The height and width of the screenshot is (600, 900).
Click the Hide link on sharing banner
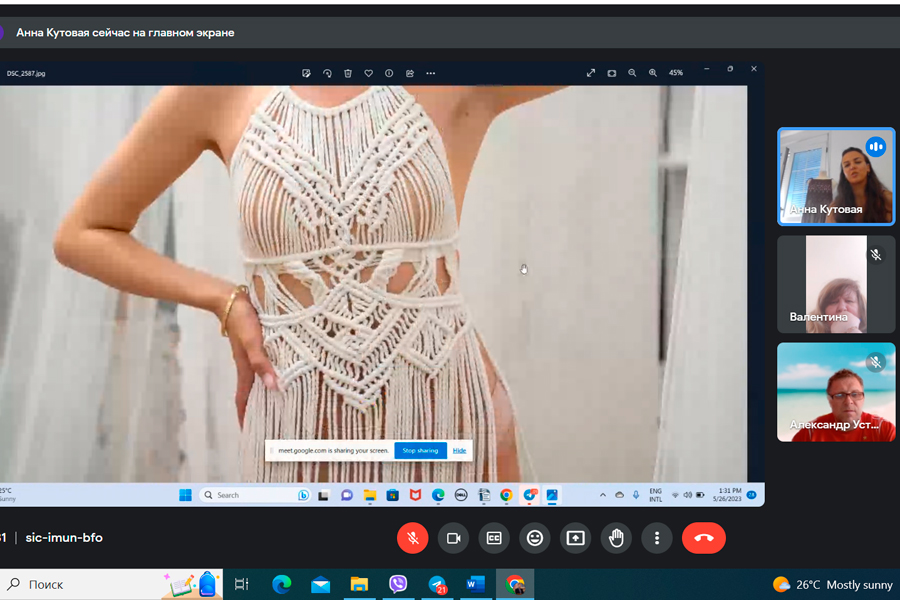[459, 451]
